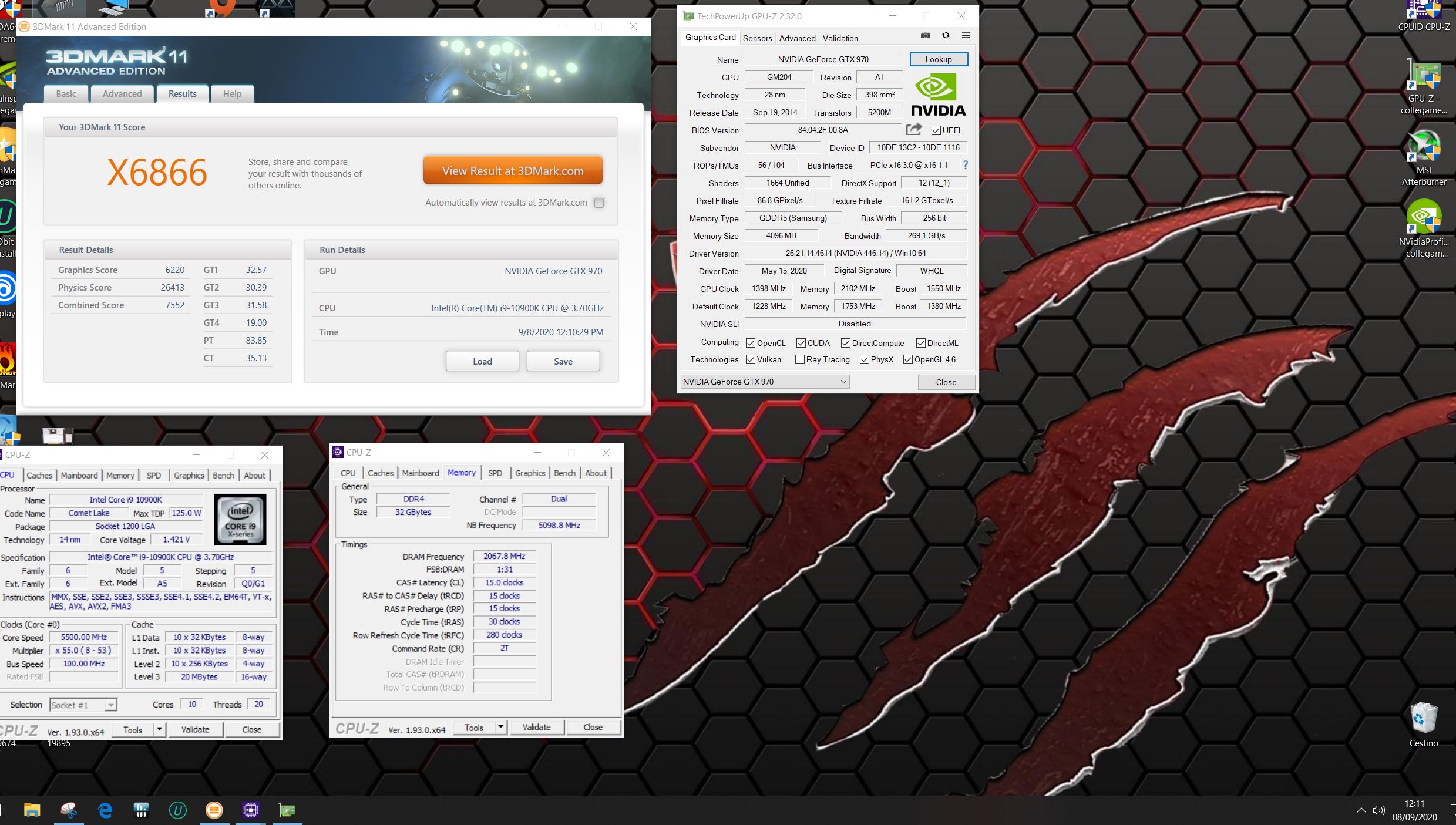Toggle the Vulkan checkbox
Viewport: 1456px width, 825px height.
tap(751, 359)
